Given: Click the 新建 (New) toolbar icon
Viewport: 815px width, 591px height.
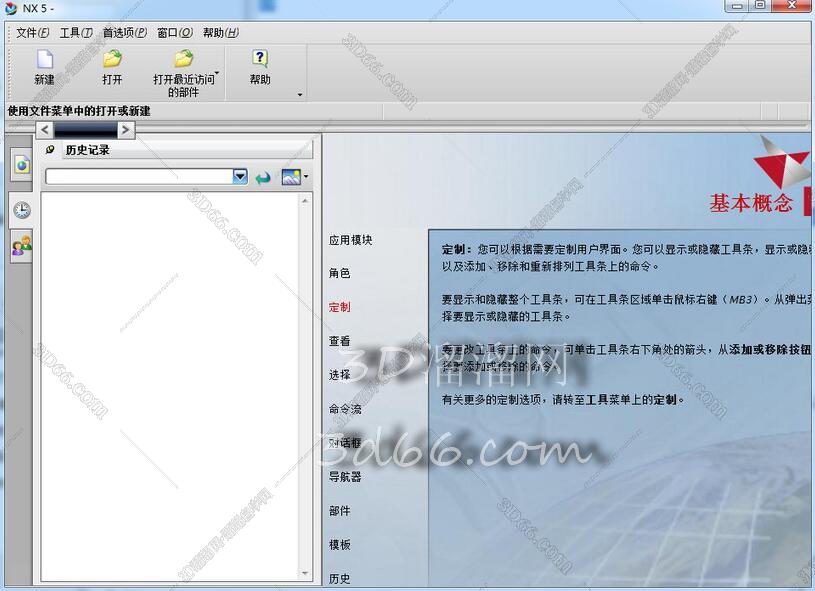Looking at the screenshot, I should (44, 59).
